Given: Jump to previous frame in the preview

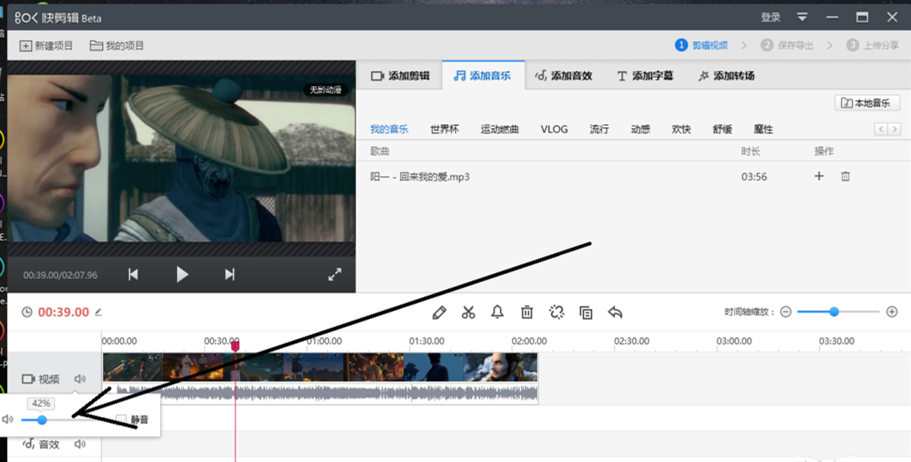Looking at the screenshot, I should [133, 274].
